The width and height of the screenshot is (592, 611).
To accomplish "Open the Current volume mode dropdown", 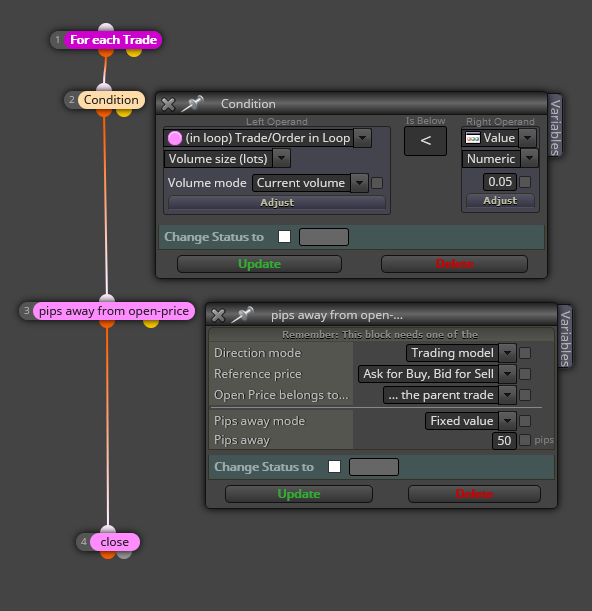I will [x=359, y=183].
